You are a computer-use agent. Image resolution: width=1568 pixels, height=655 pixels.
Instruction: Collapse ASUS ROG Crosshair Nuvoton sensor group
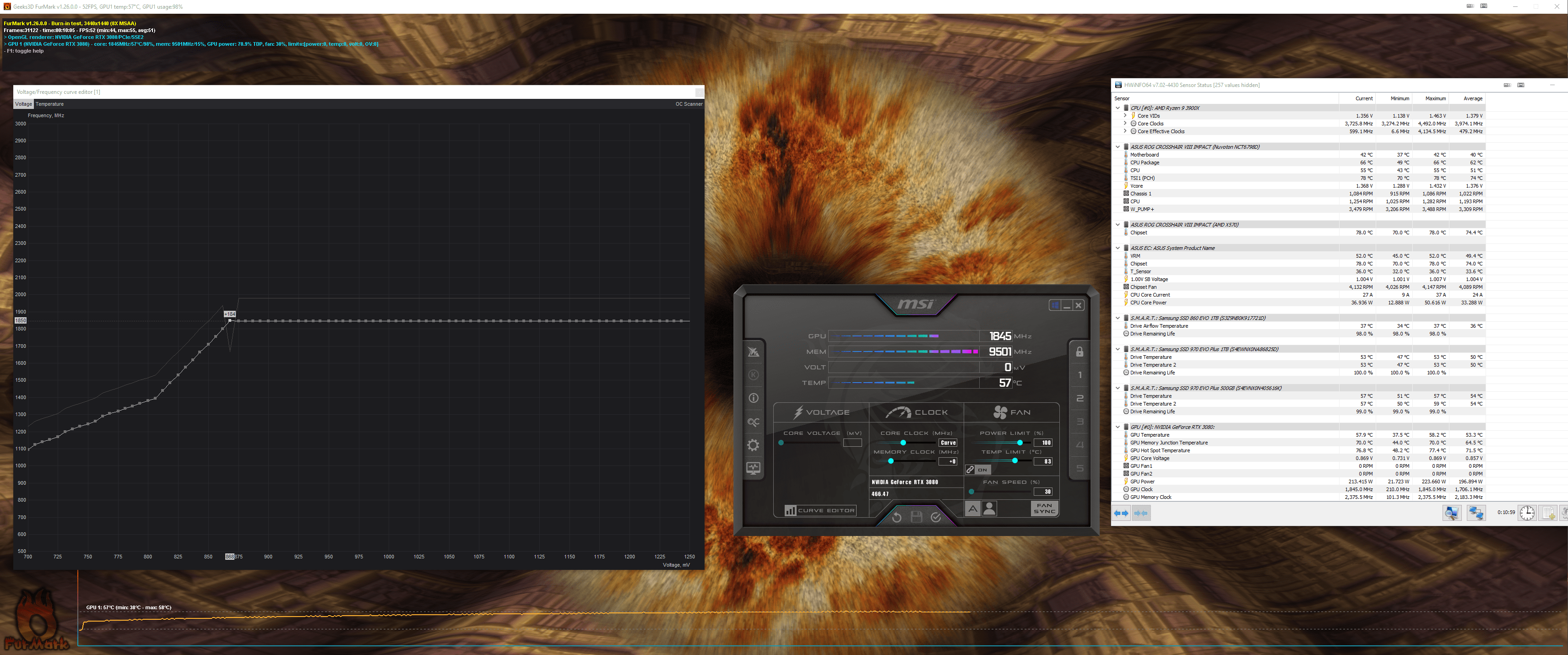(1118, 147)
